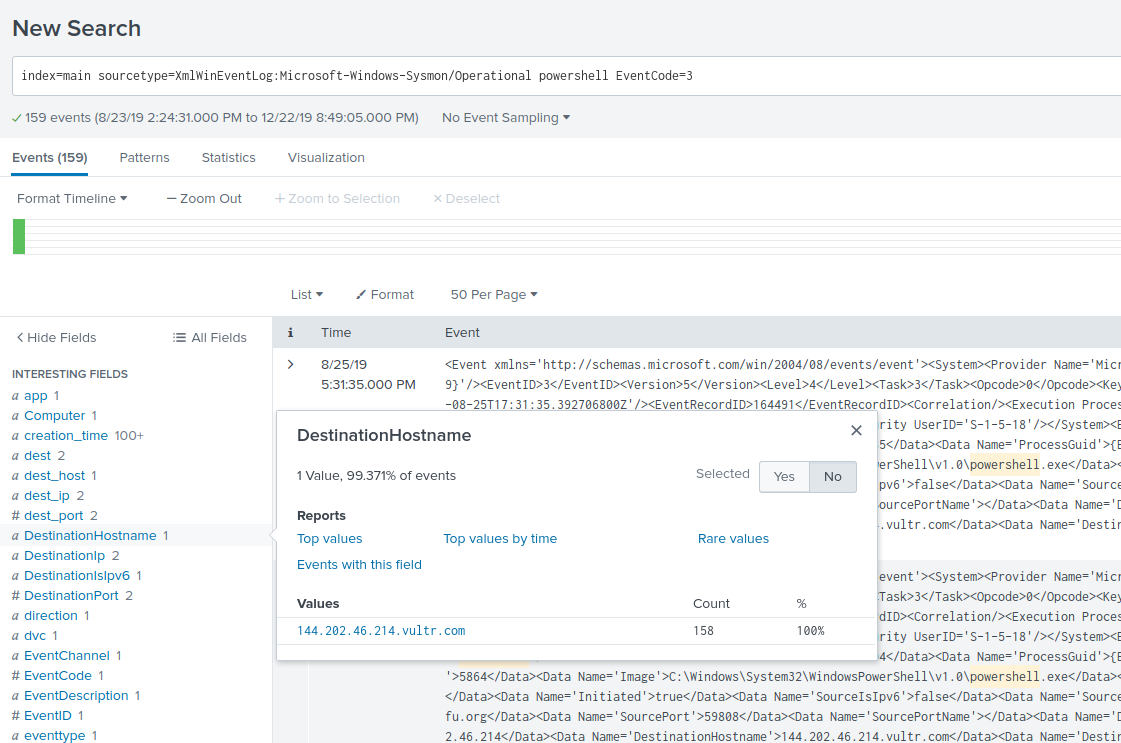Viewport: 1121px width, 743px height.
Task: Click the 159 events job status text
Action: coord(215,117)
